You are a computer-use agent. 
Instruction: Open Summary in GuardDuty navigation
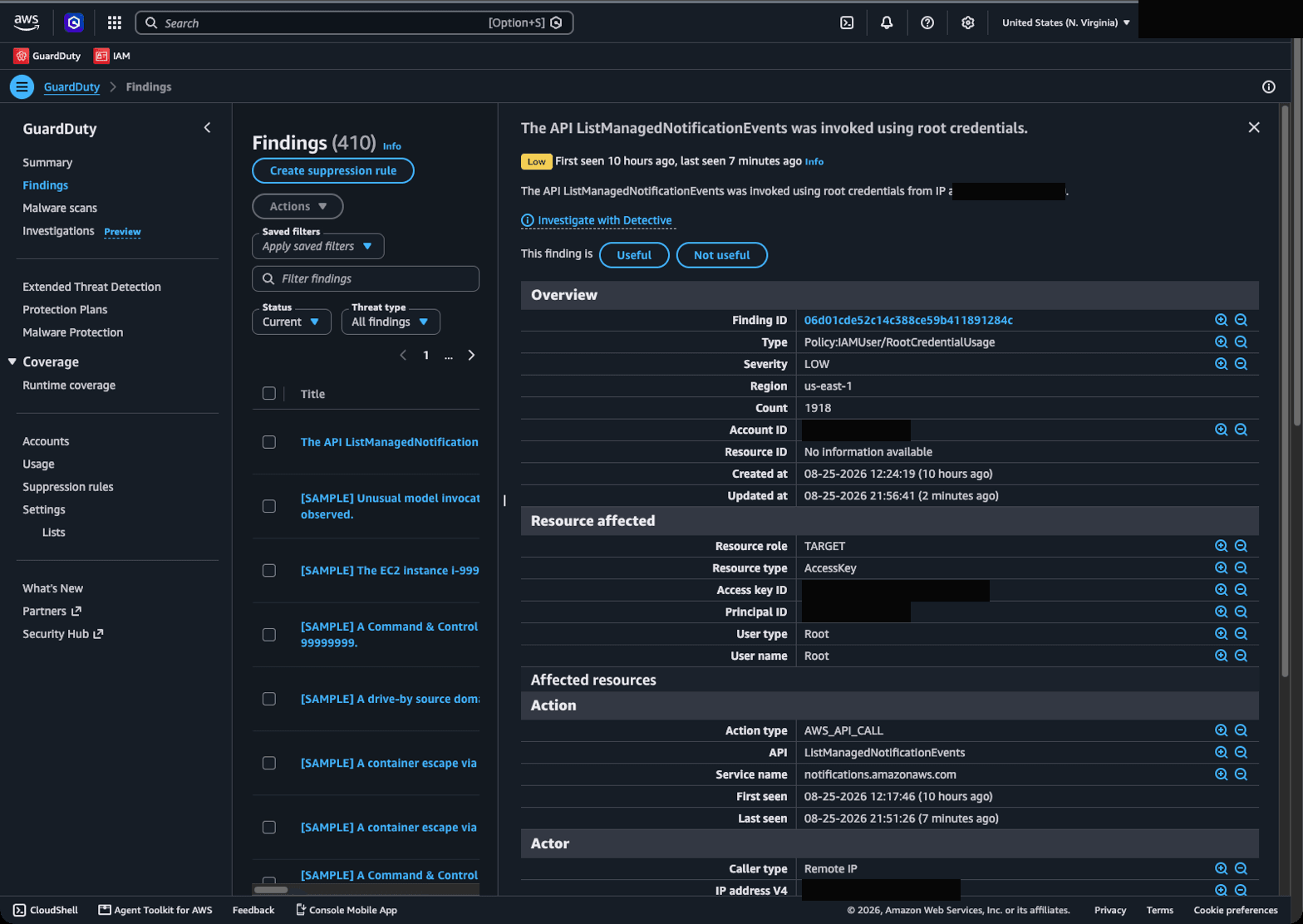pos(47,162)
